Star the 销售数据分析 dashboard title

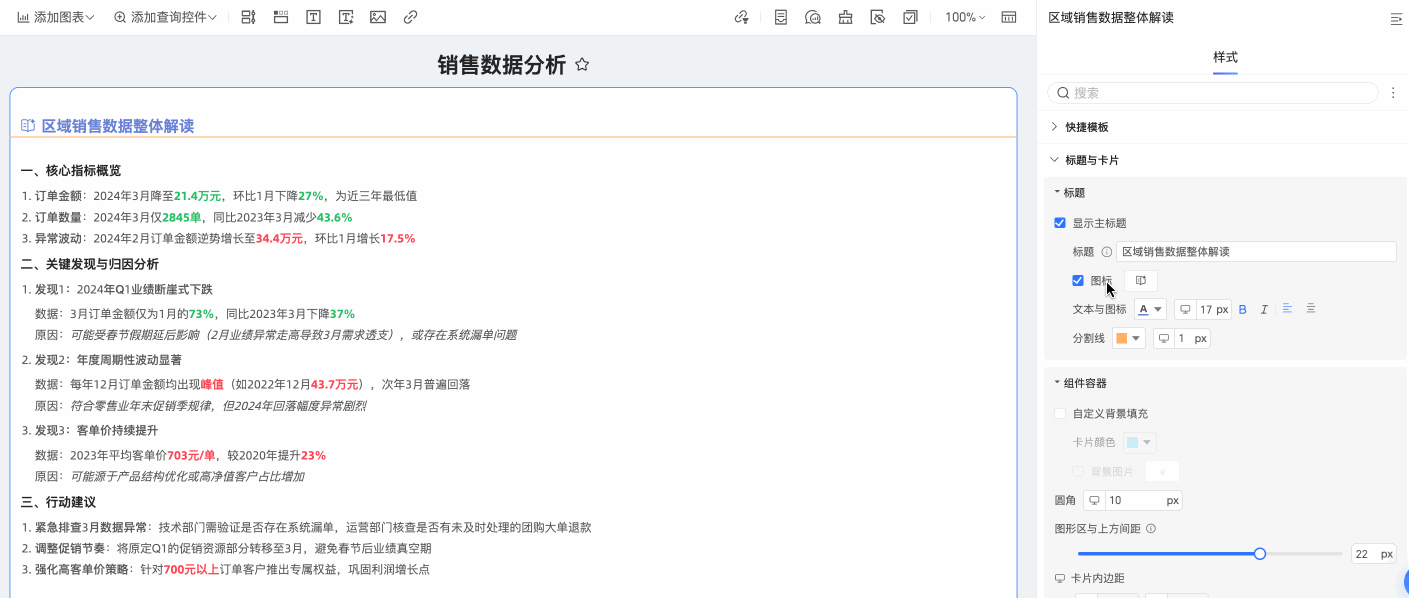[x=582, y=65]
